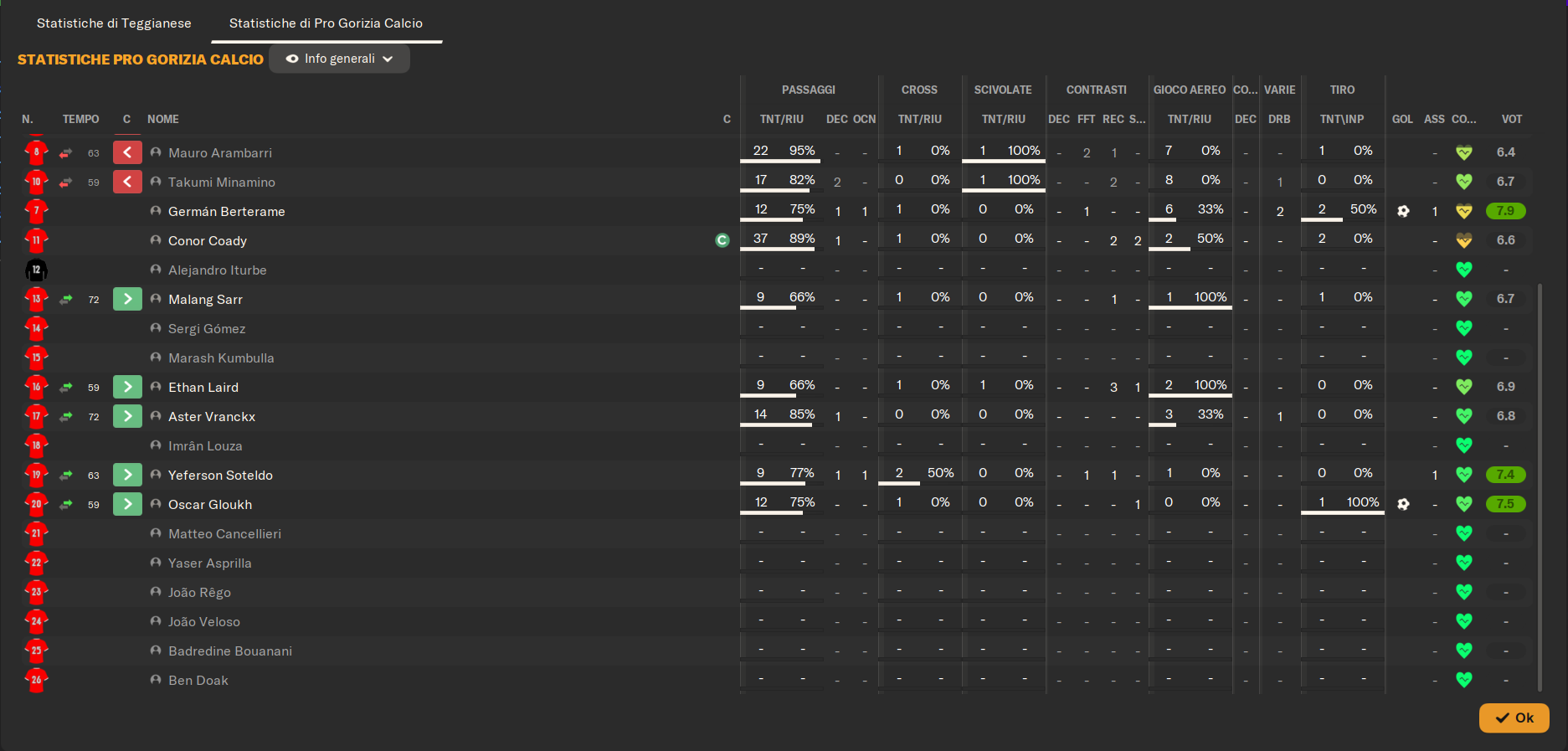This screenshot has width=1568, height=751.
Task: Open Conor Coady's player profile
Action: coord(208,240)
